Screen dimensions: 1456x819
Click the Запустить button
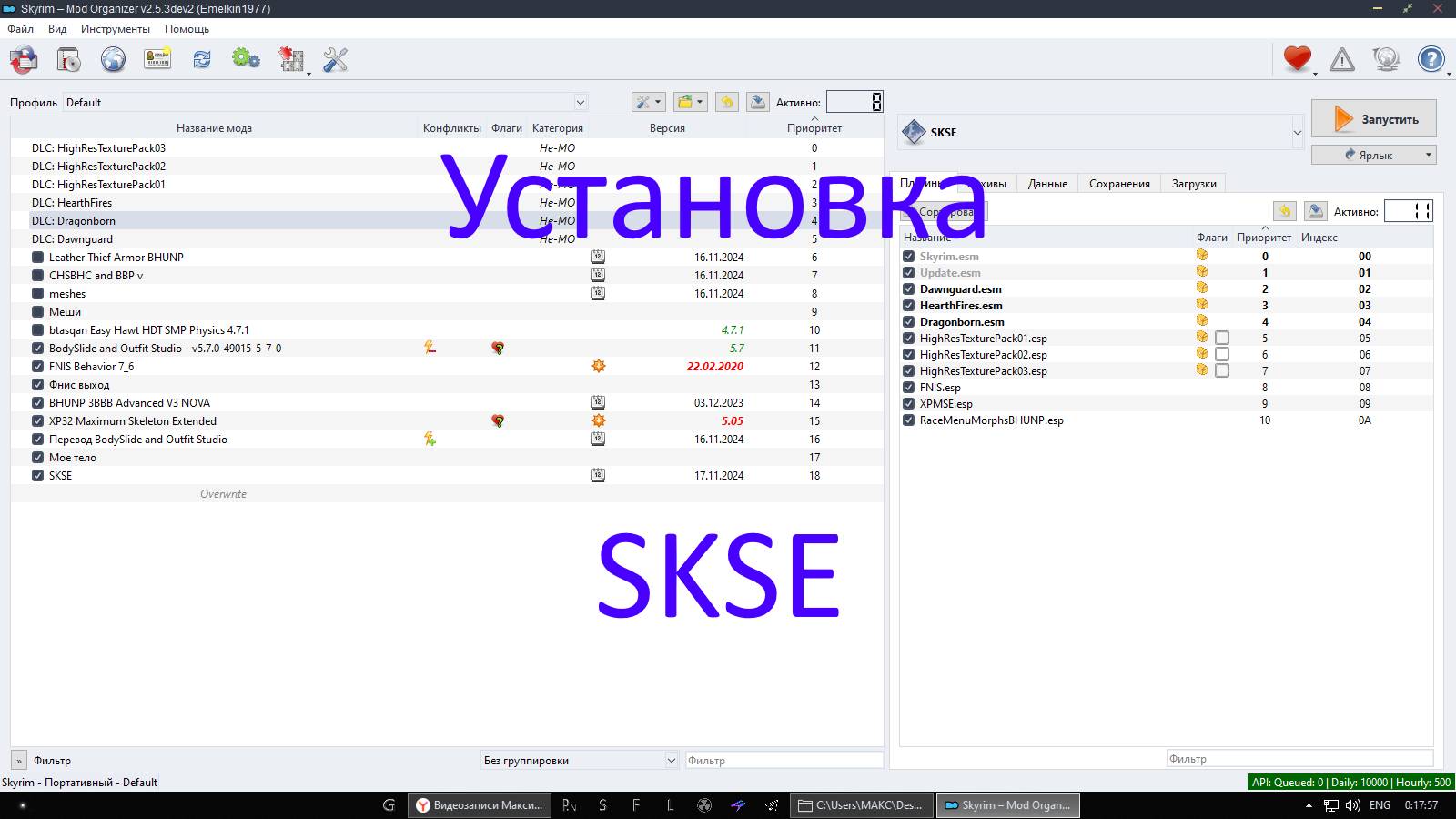pos(1374,118)
